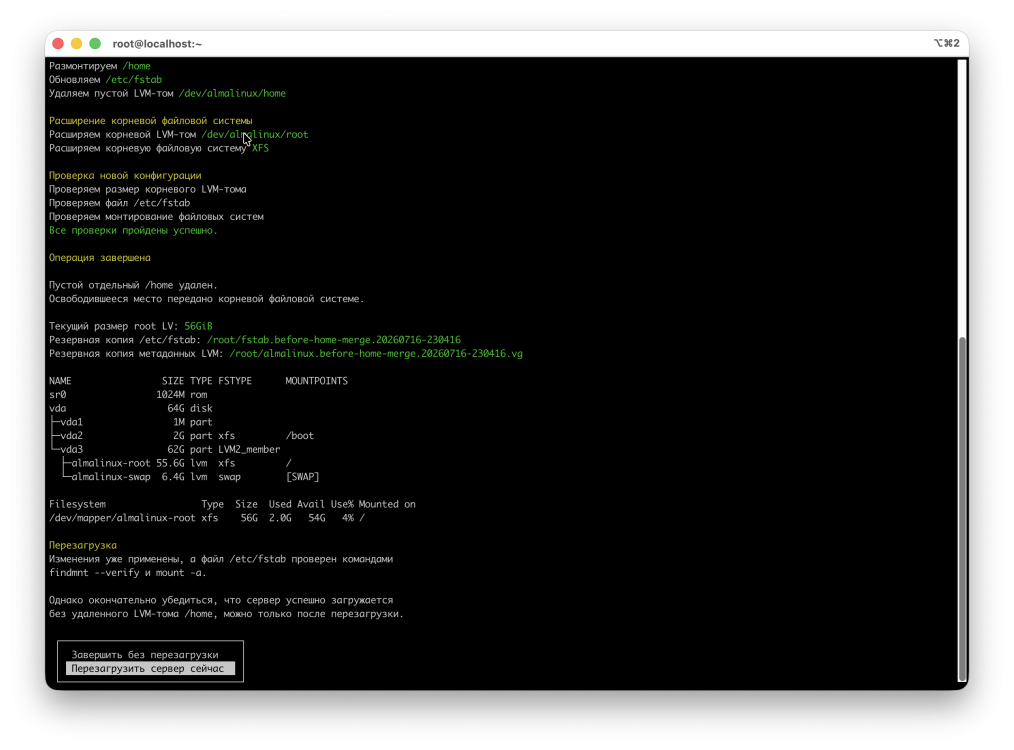Screen dimensions: 1014x750
Task: Click the MOUNTPOINTS column header
Action: (x=316, y=381)
